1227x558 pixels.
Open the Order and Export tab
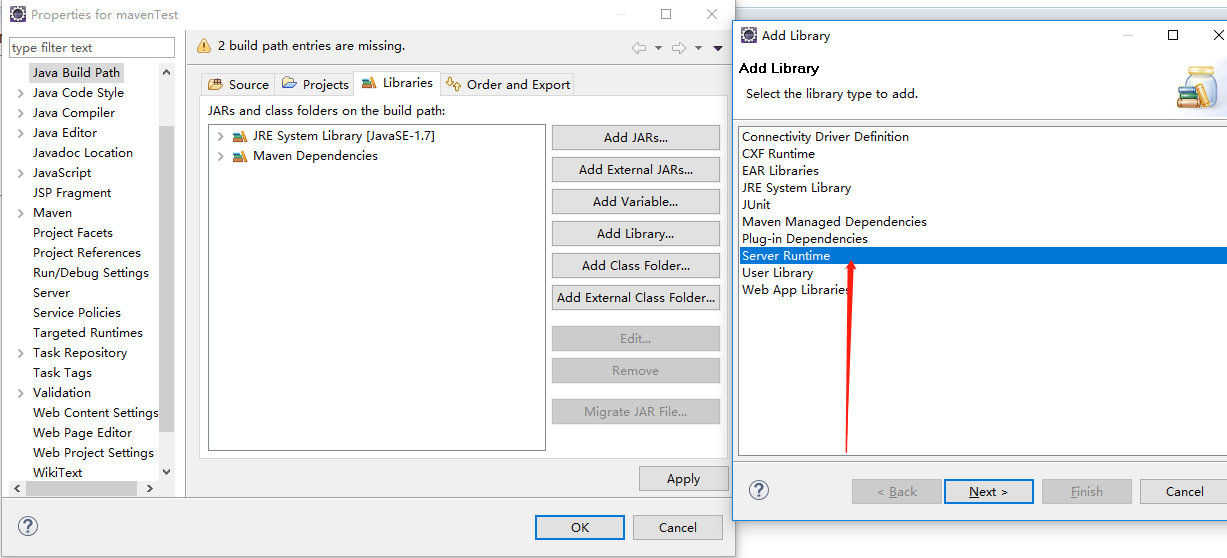(x=508, y=84)
